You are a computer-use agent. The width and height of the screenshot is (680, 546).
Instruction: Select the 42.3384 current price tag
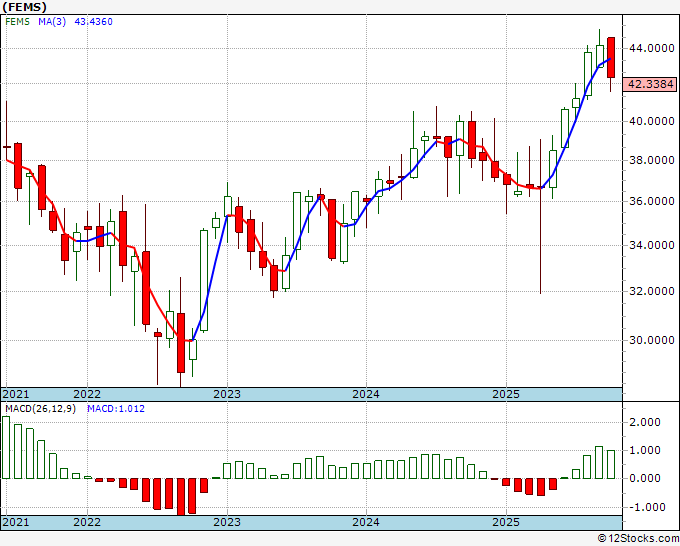click(651, 84)
